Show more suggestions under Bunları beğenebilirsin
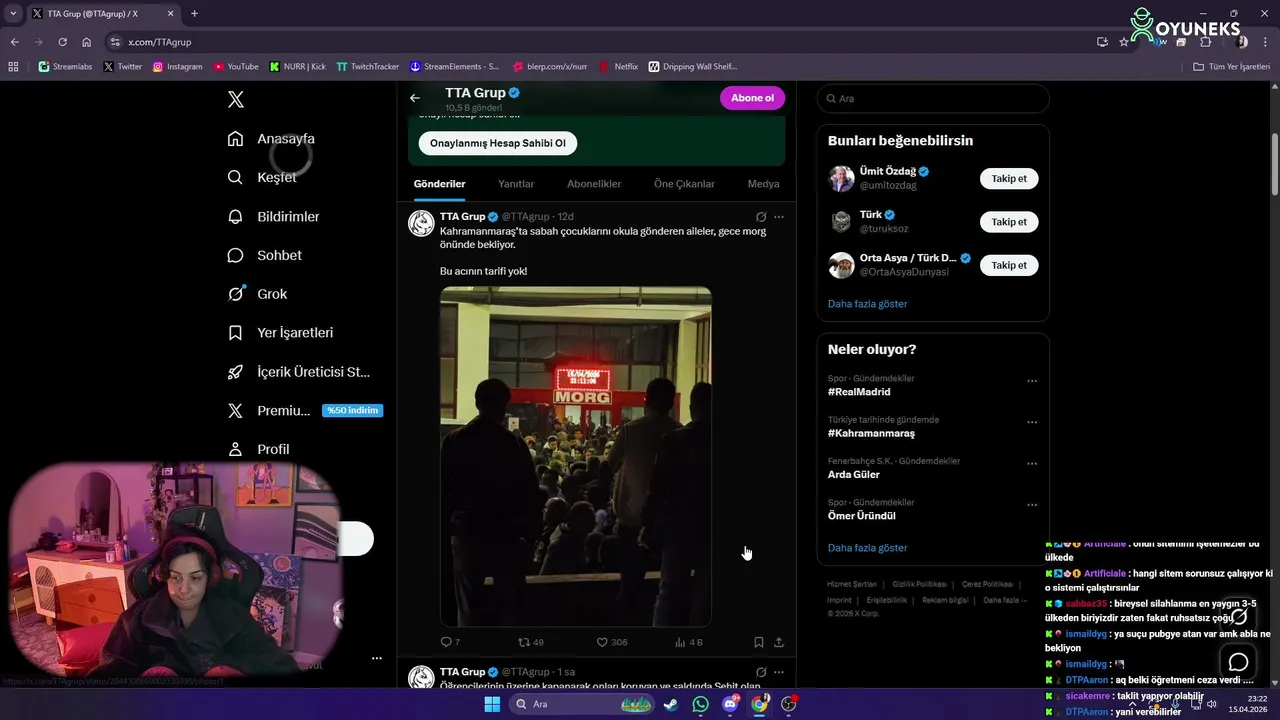The height and width of the screenshot is (720, 1280). [x=867, y=304]
